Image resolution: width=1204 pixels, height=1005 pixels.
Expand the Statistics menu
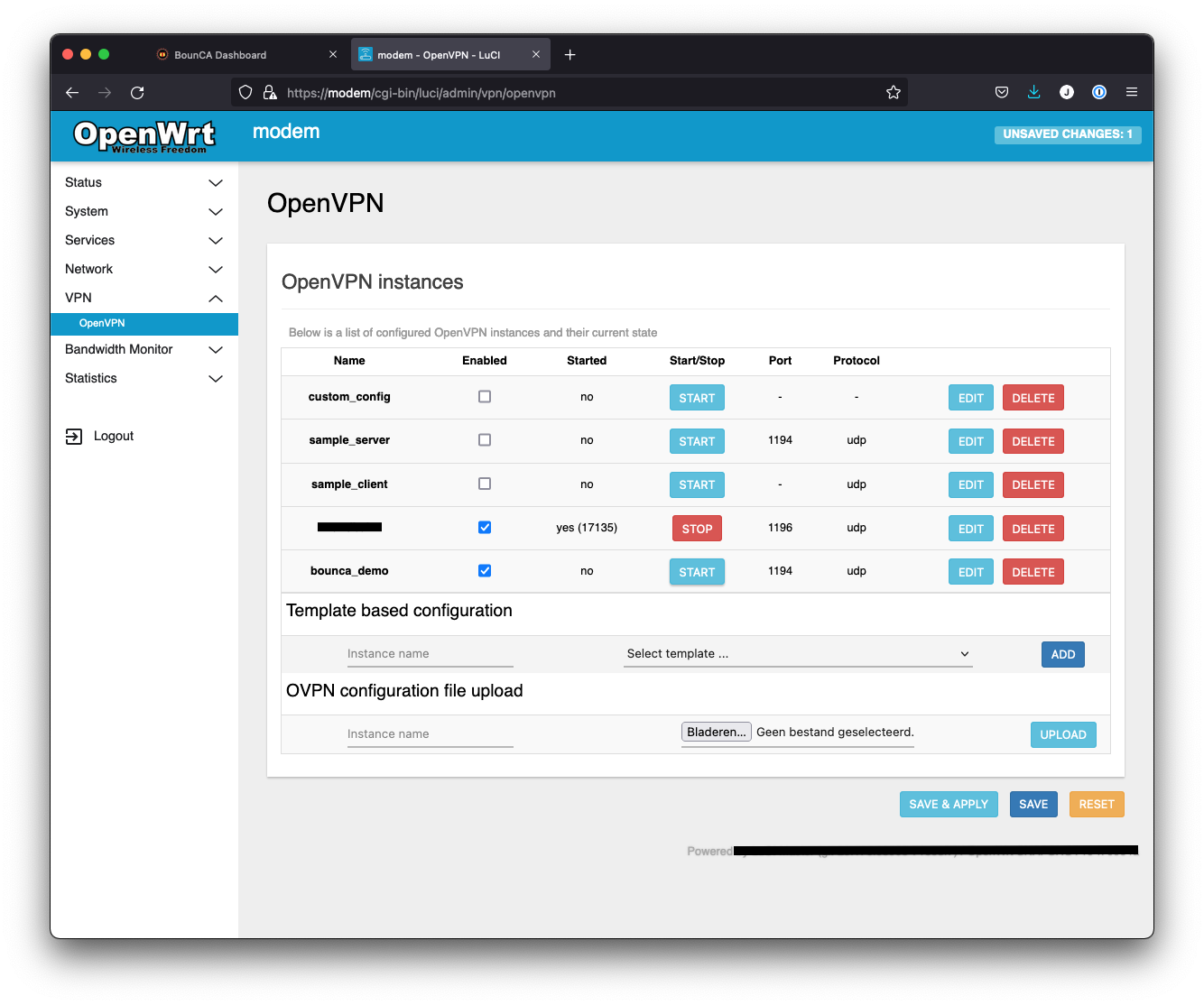point(144,379)
